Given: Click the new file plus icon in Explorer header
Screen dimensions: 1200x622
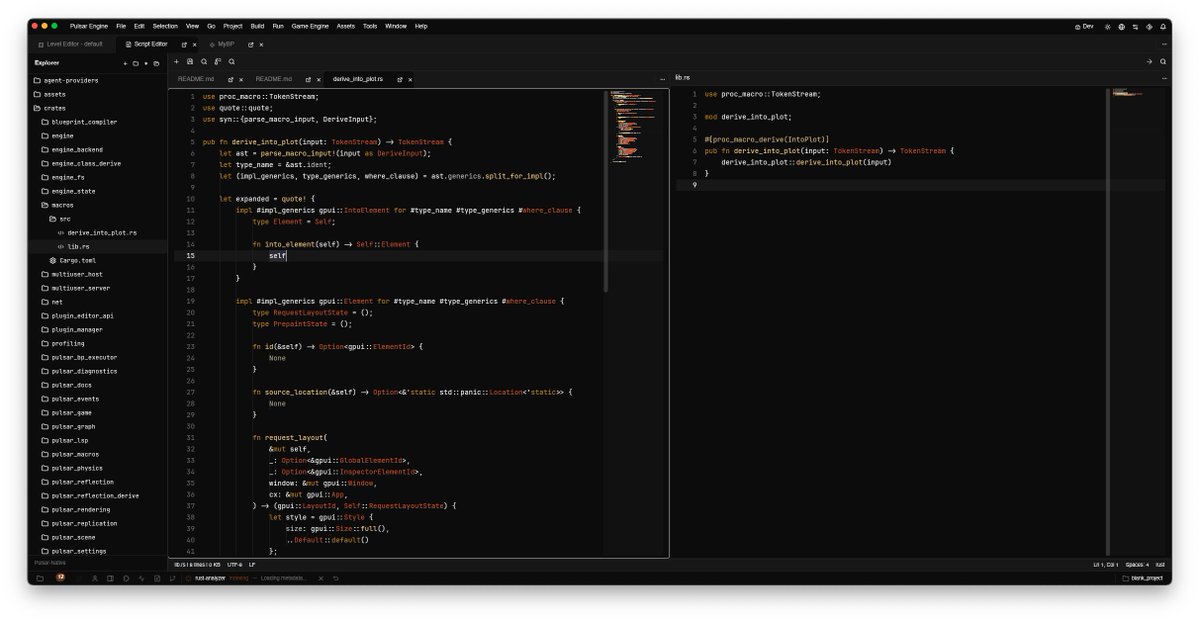Looking at the screenshot, I should (x=125, y=63).
